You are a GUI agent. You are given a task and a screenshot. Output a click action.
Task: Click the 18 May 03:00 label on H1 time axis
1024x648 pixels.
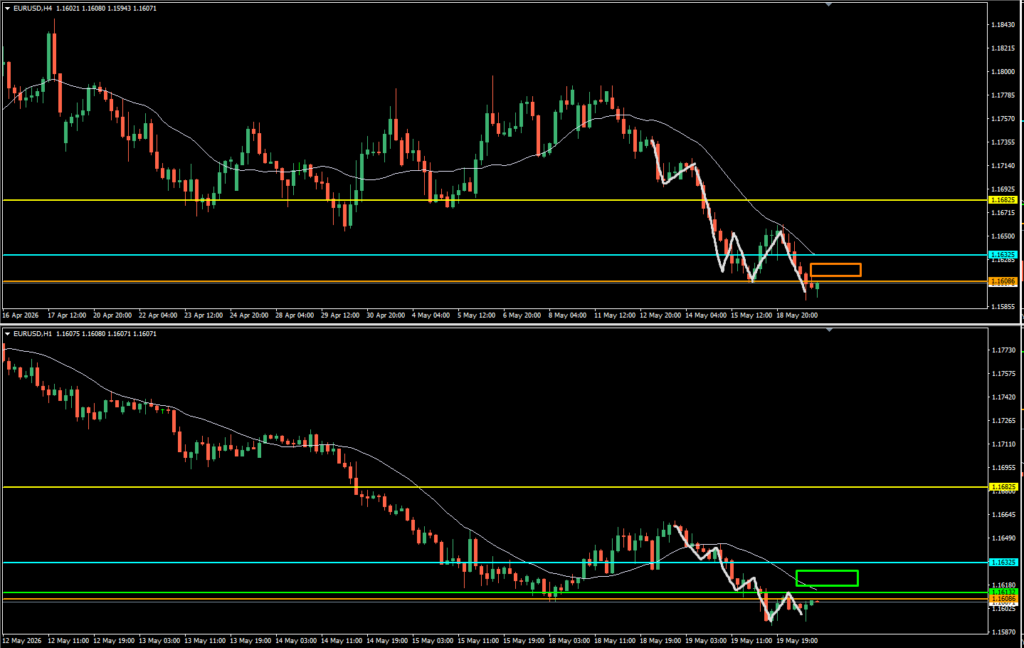568,641
